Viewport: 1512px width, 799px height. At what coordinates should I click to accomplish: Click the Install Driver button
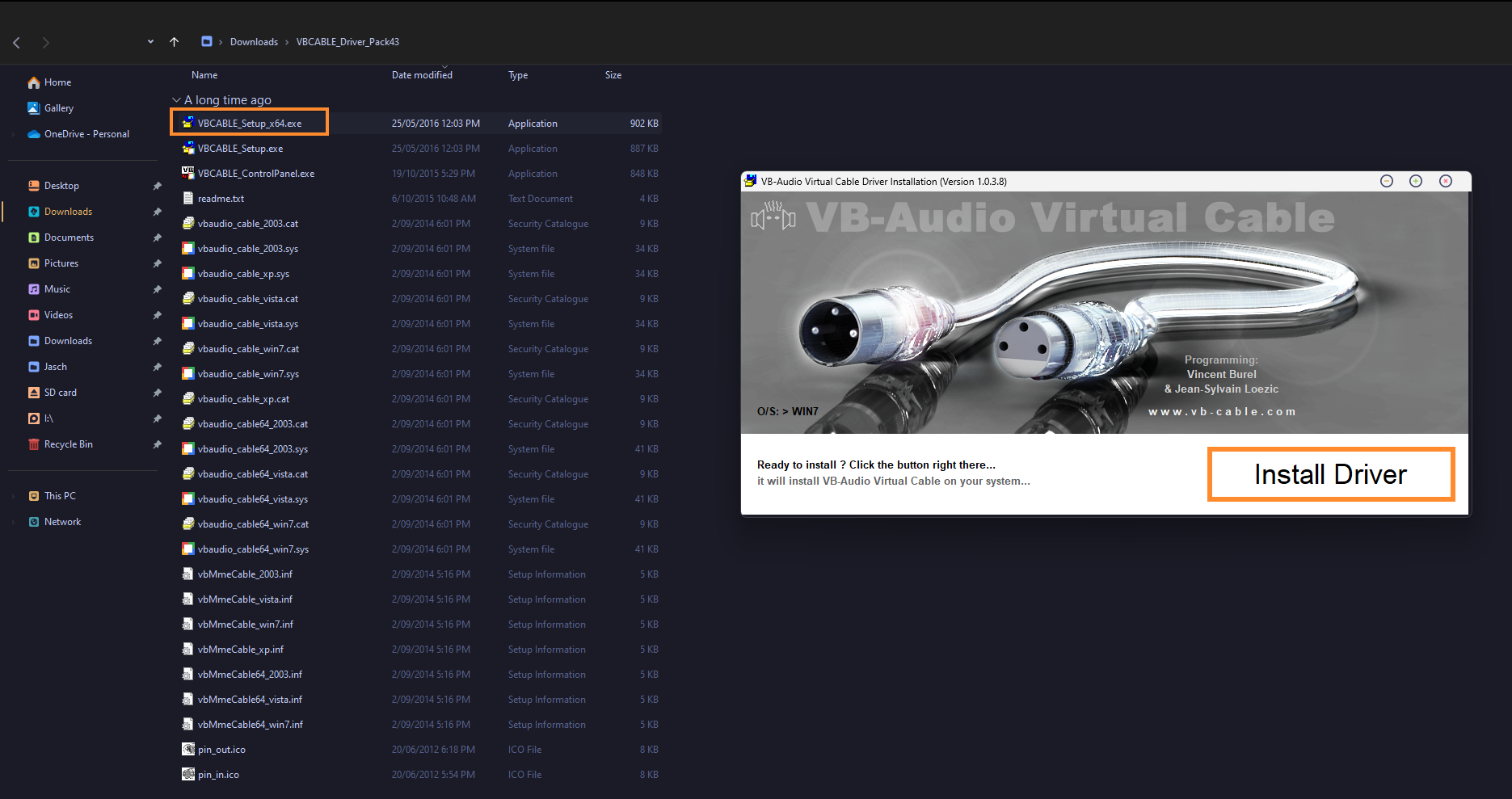1330,474
